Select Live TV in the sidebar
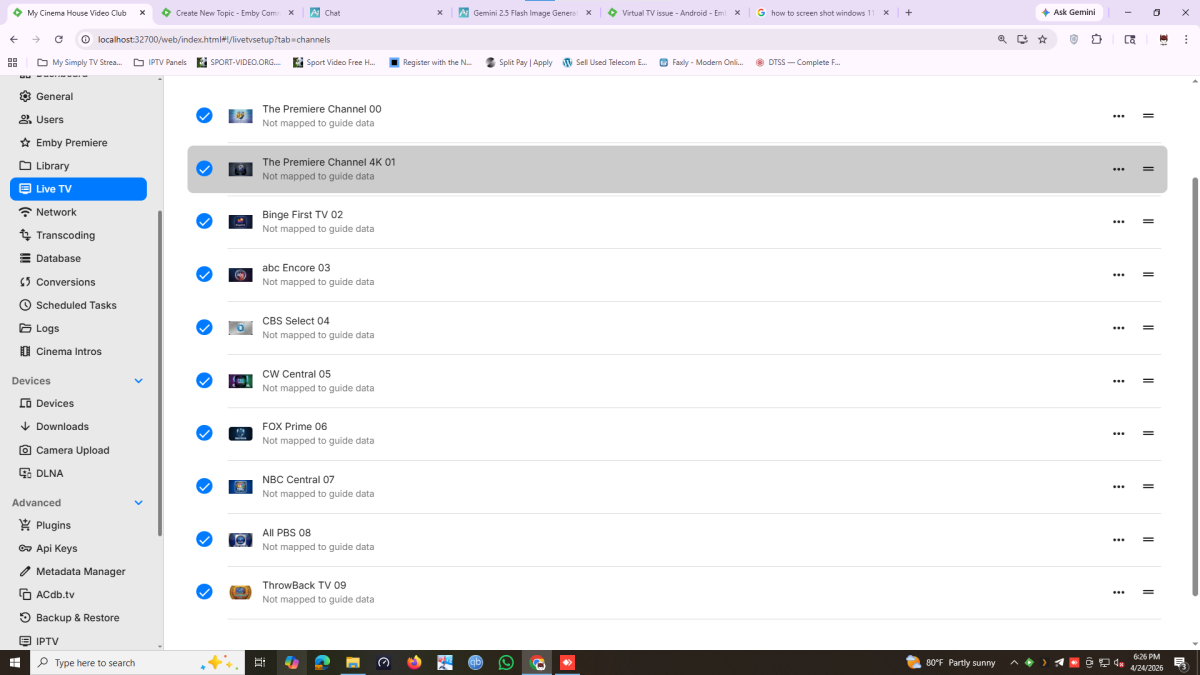Screen dimensions: 1200x675 (x=78, y=189)
